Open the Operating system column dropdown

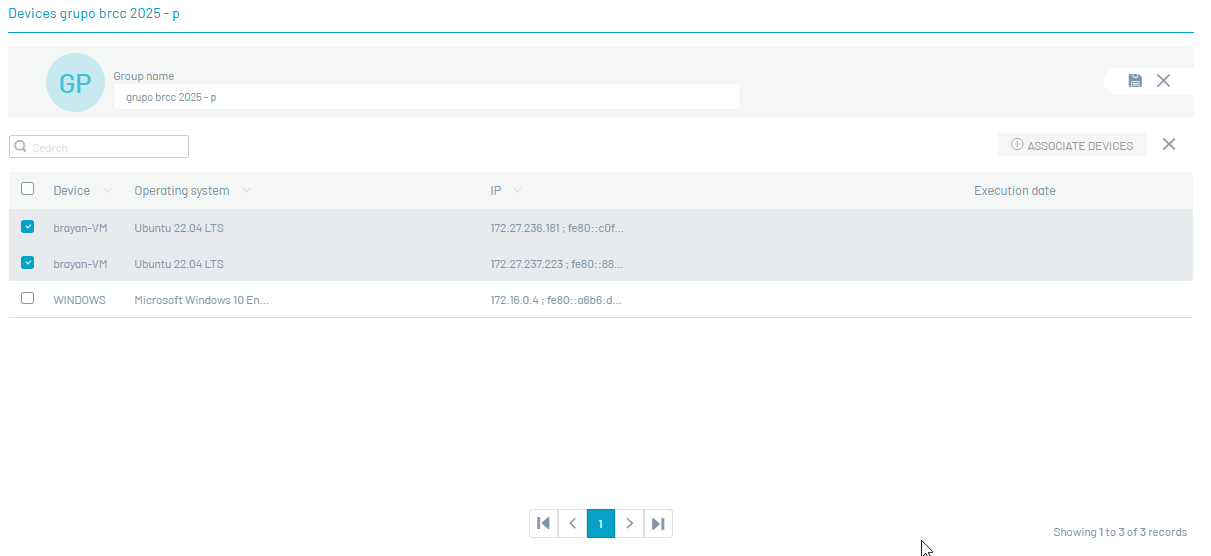coord(246,191)
